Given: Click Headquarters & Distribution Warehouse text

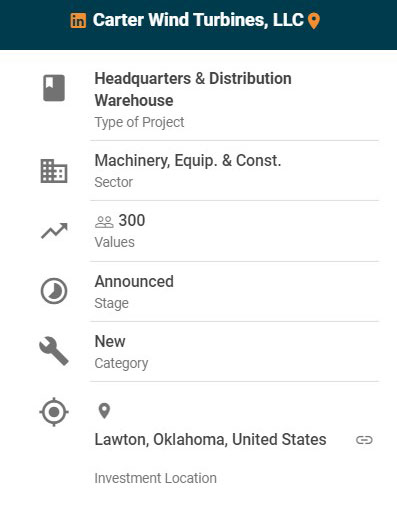Looking at the screenshot, I should [193, 89].
